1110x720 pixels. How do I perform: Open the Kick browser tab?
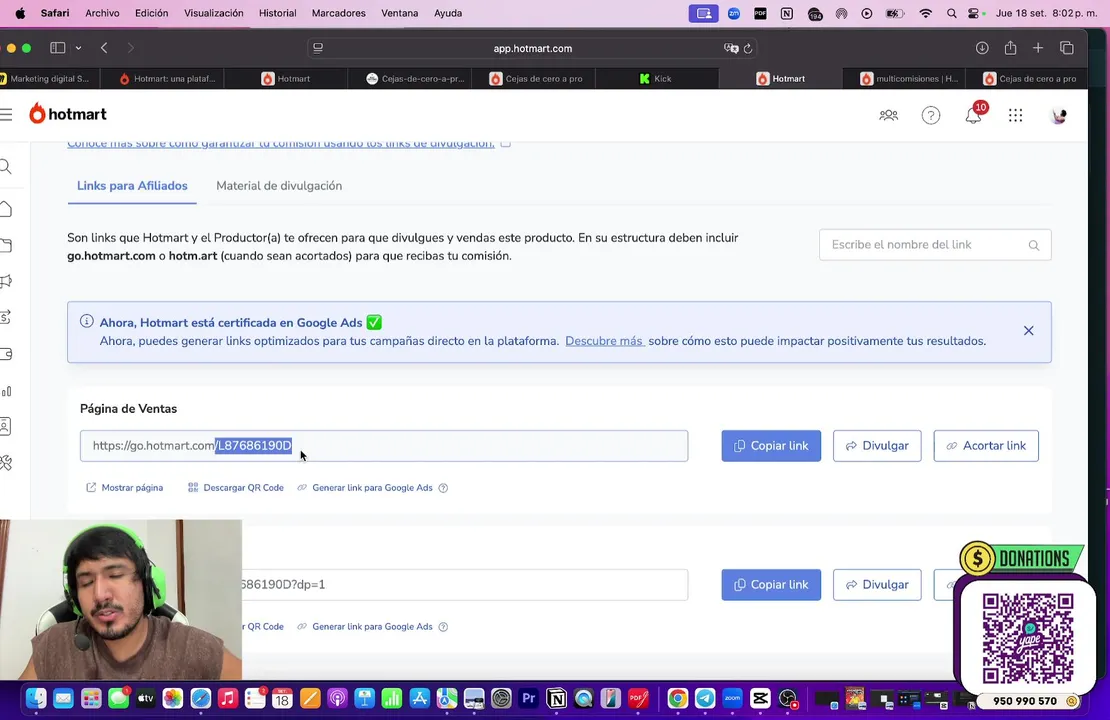pos(656,79)
